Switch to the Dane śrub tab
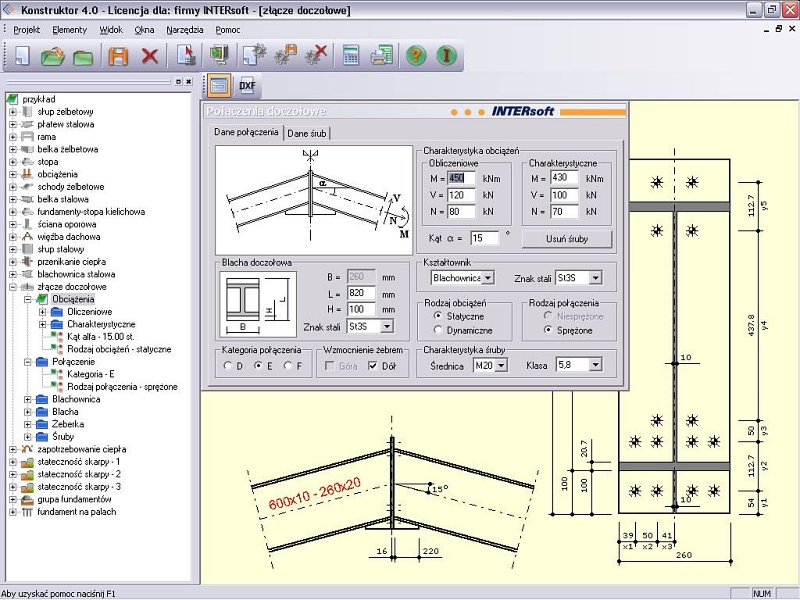Image resolution: width=800 pixels, height=600 pixels. coord(307,133)
